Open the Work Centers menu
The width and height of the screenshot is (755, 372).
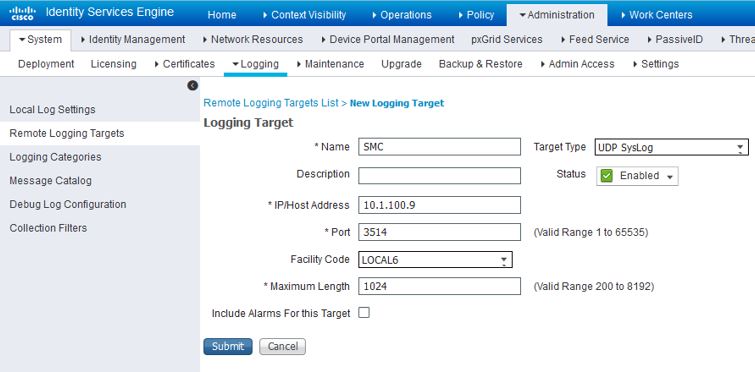657,15
